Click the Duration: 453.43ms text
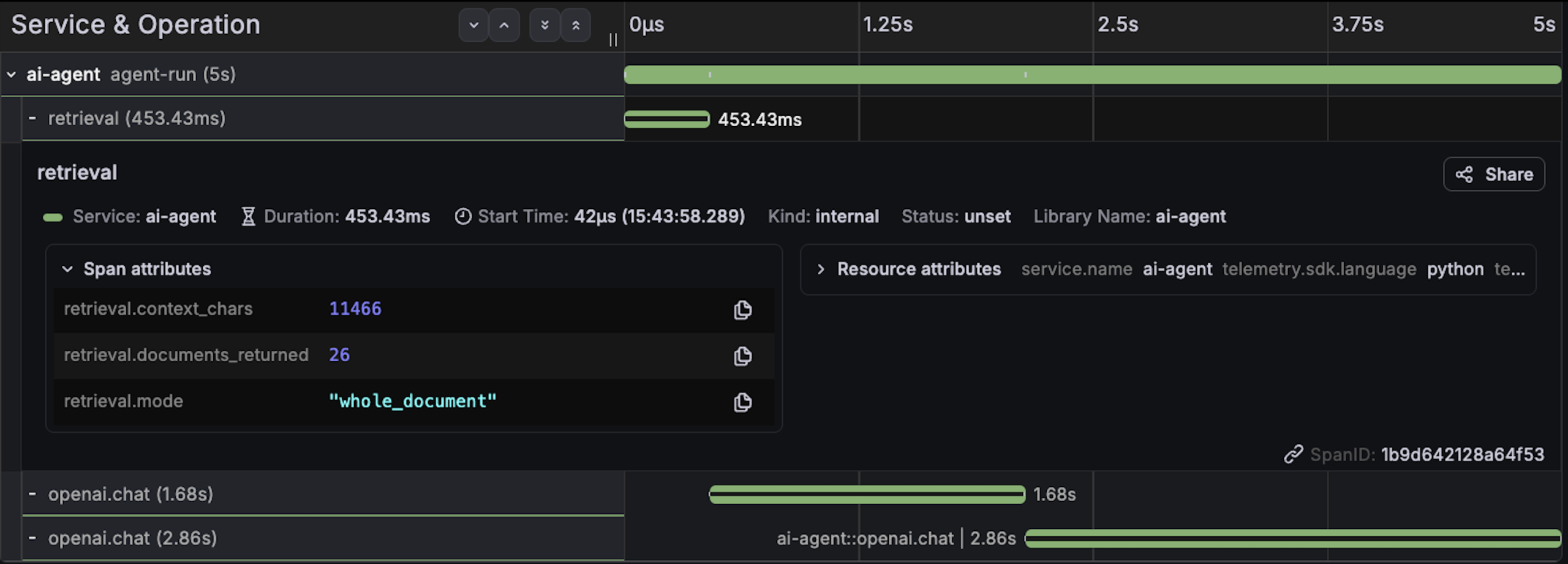 pyautogui.click(x=347, y=216)
